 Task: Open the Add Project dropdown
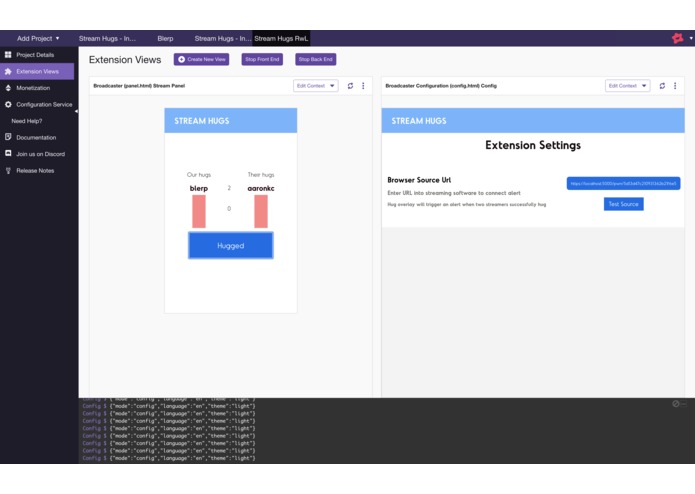coord(38,39)
